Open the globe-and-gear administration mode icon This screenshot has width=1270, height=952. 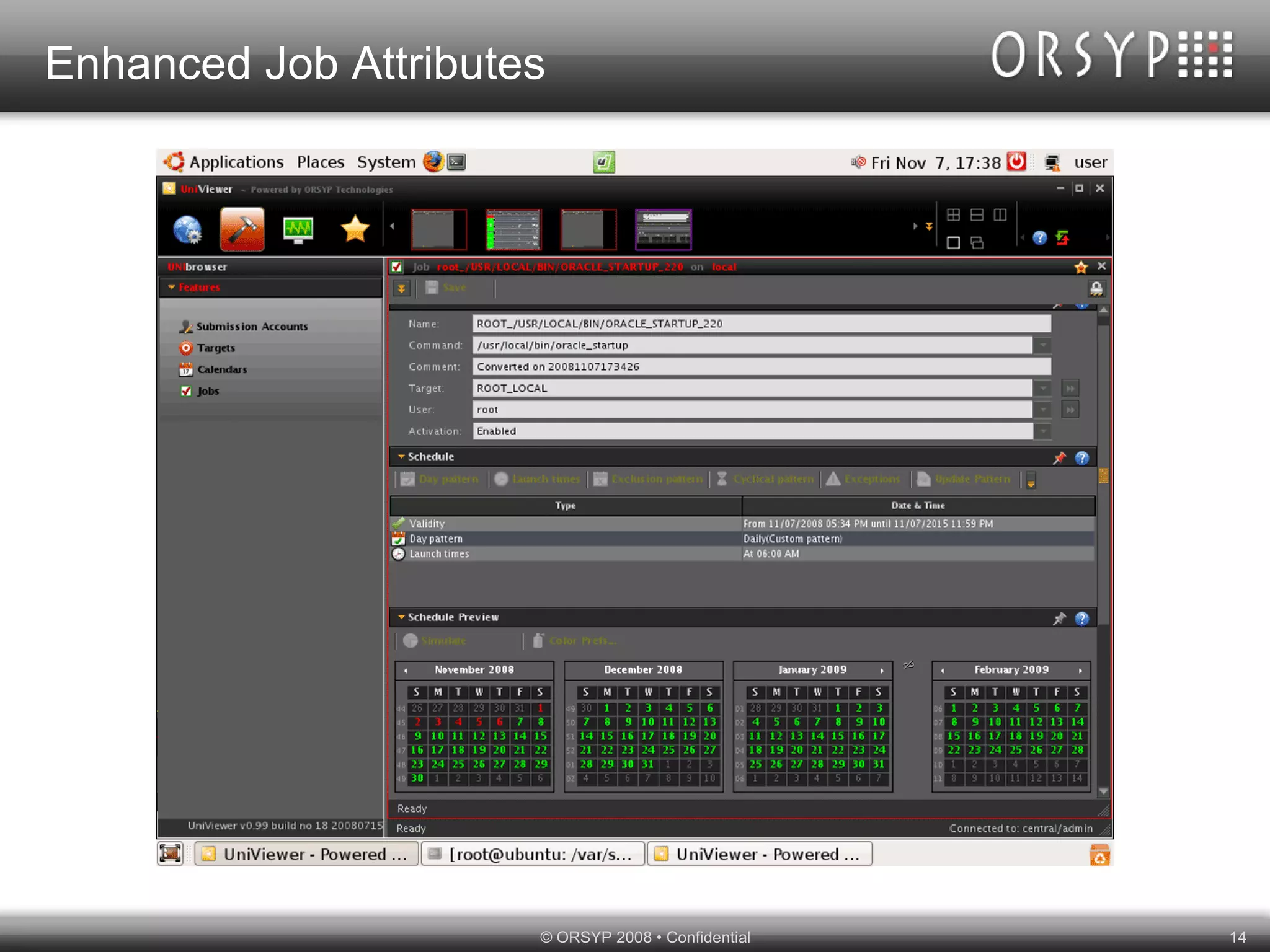(x=187, y=230)
